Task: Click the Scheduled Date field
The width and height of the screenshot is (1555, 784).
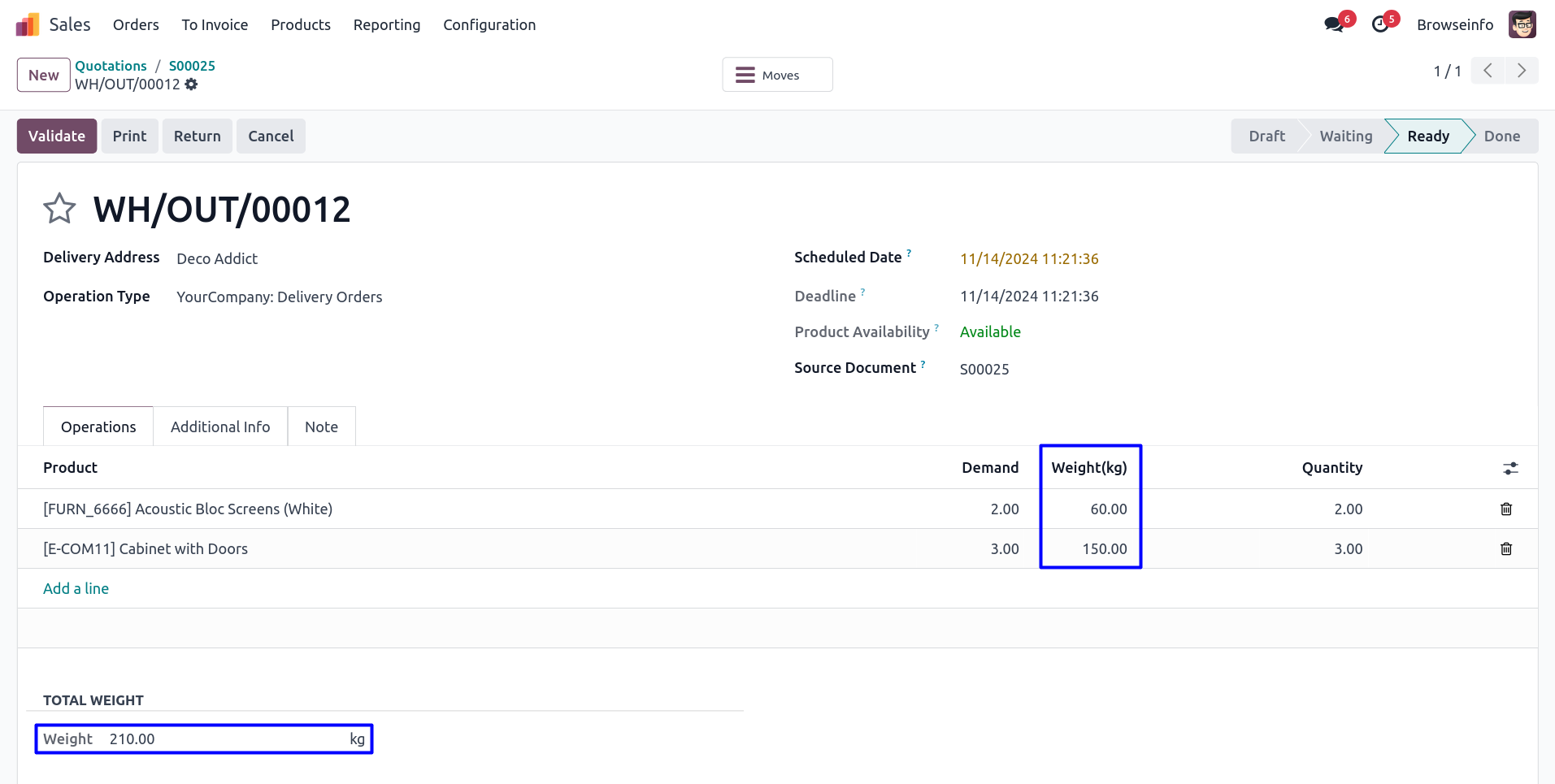Action: coord(1029,259)
